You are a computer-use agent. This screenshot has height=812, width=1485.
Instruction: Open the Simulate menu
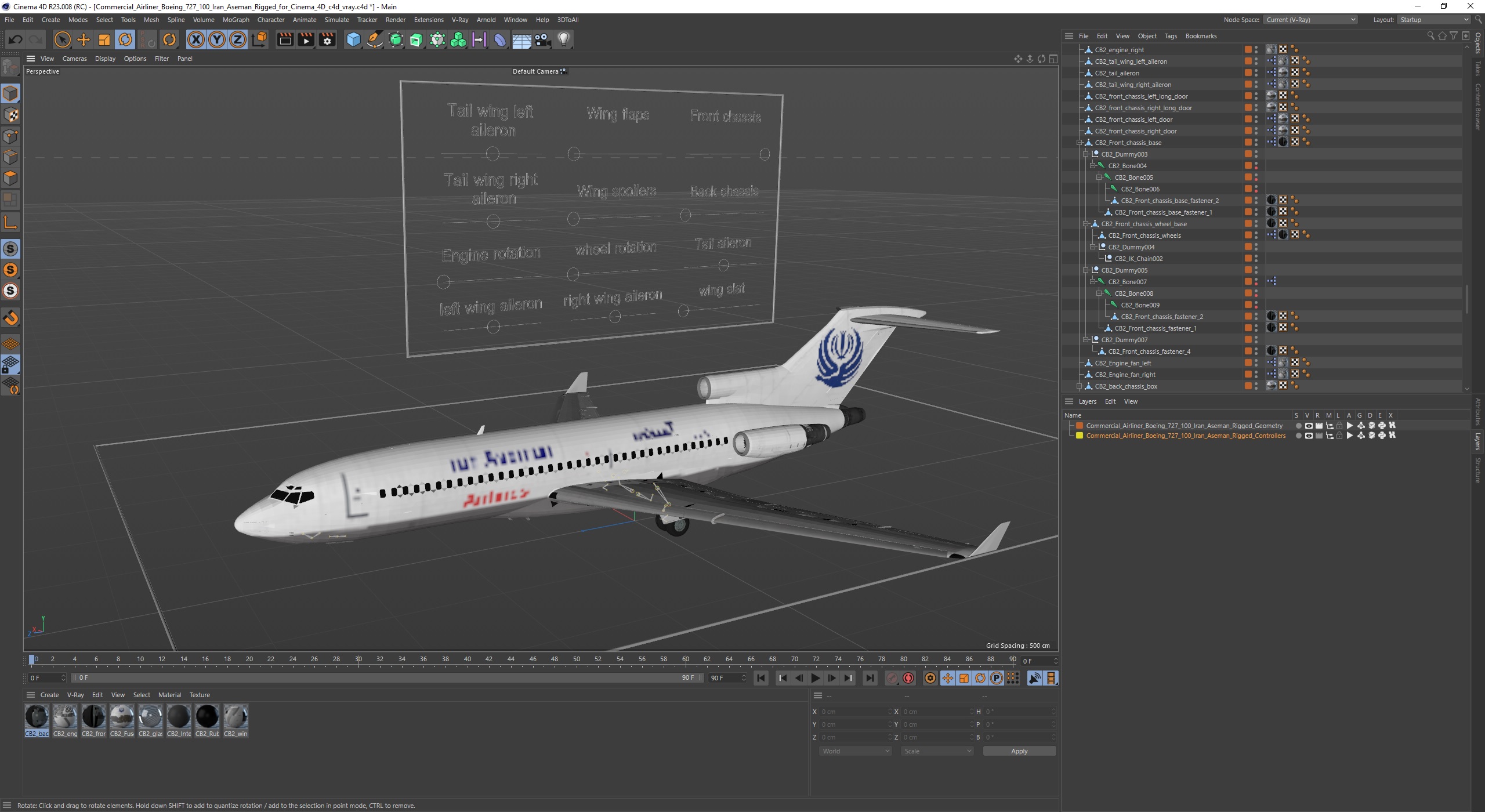336,20
